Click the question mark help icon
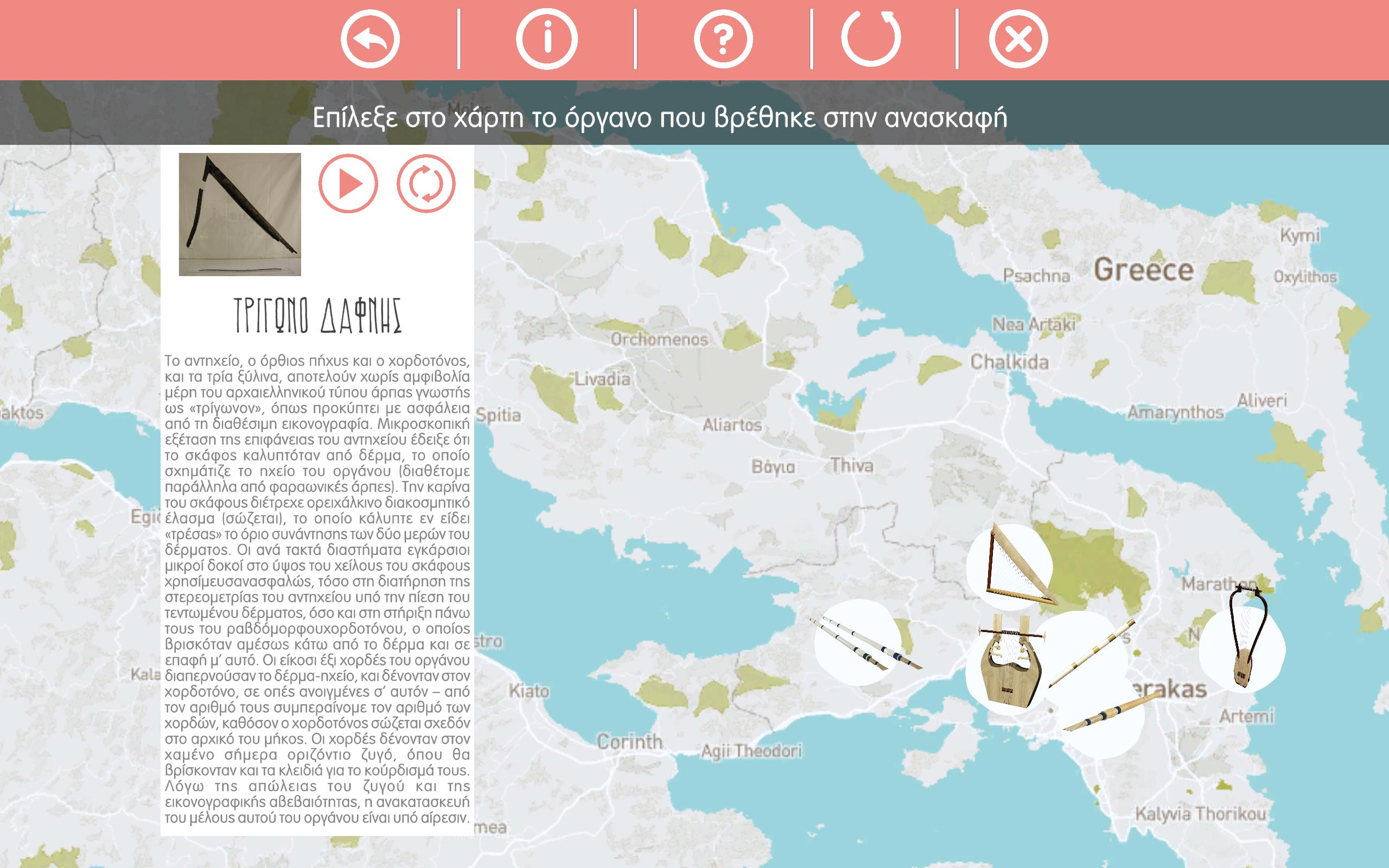The width and height of the screenshot is (1389, 868). 723,39
